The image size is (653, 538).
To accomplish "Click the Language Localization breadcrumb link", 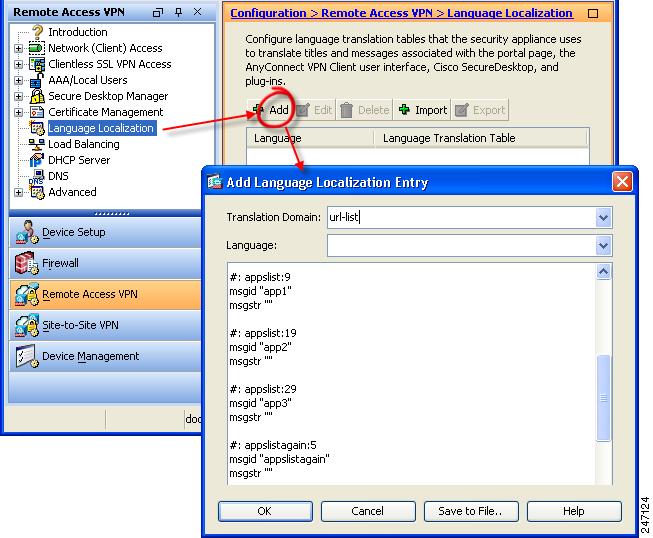I will coord(510,13).
